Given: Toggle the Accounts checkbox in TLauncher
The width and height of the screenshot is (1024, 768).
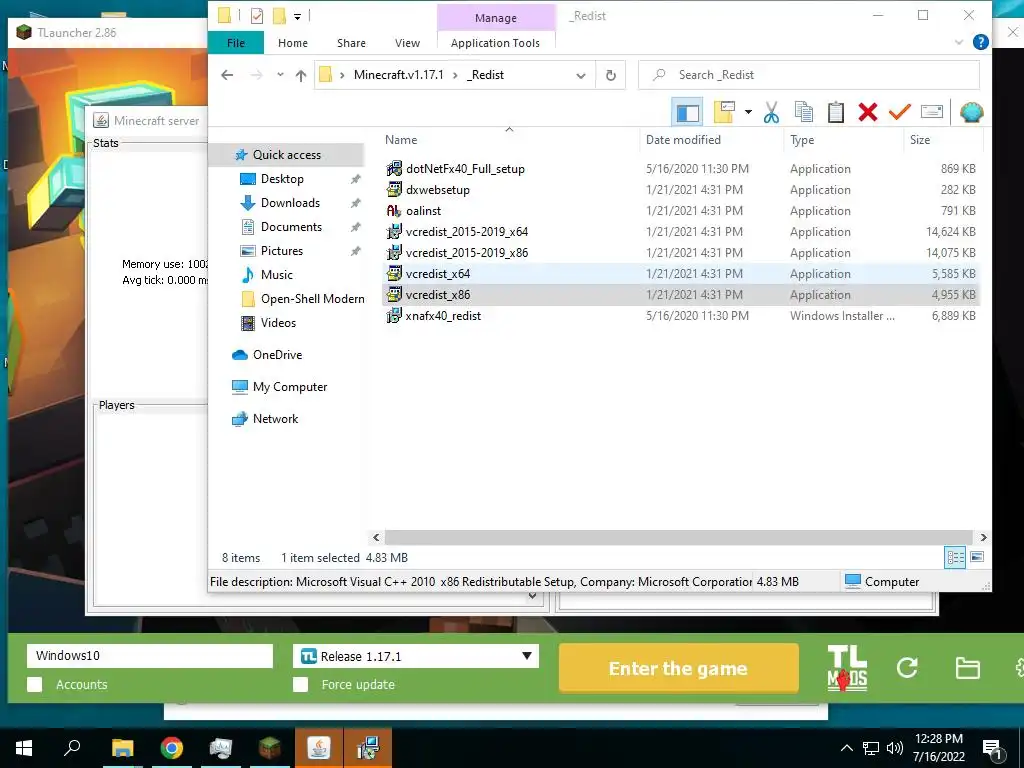Looking at the screenshot, I should tap(35, 684).
